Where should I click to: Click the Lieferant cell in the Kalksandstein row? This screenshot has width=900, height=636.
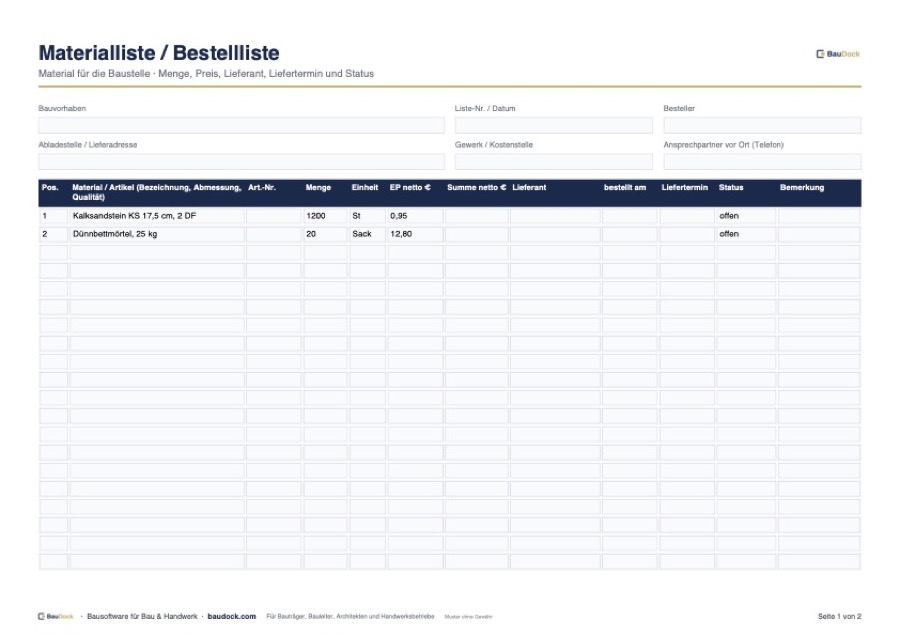(555, 216)
